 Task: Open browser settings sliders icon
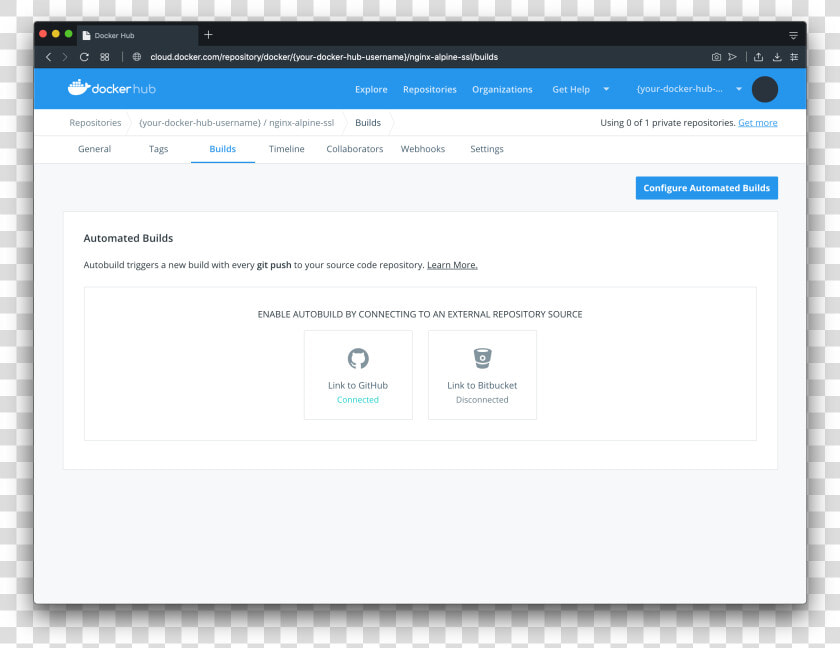794,57
